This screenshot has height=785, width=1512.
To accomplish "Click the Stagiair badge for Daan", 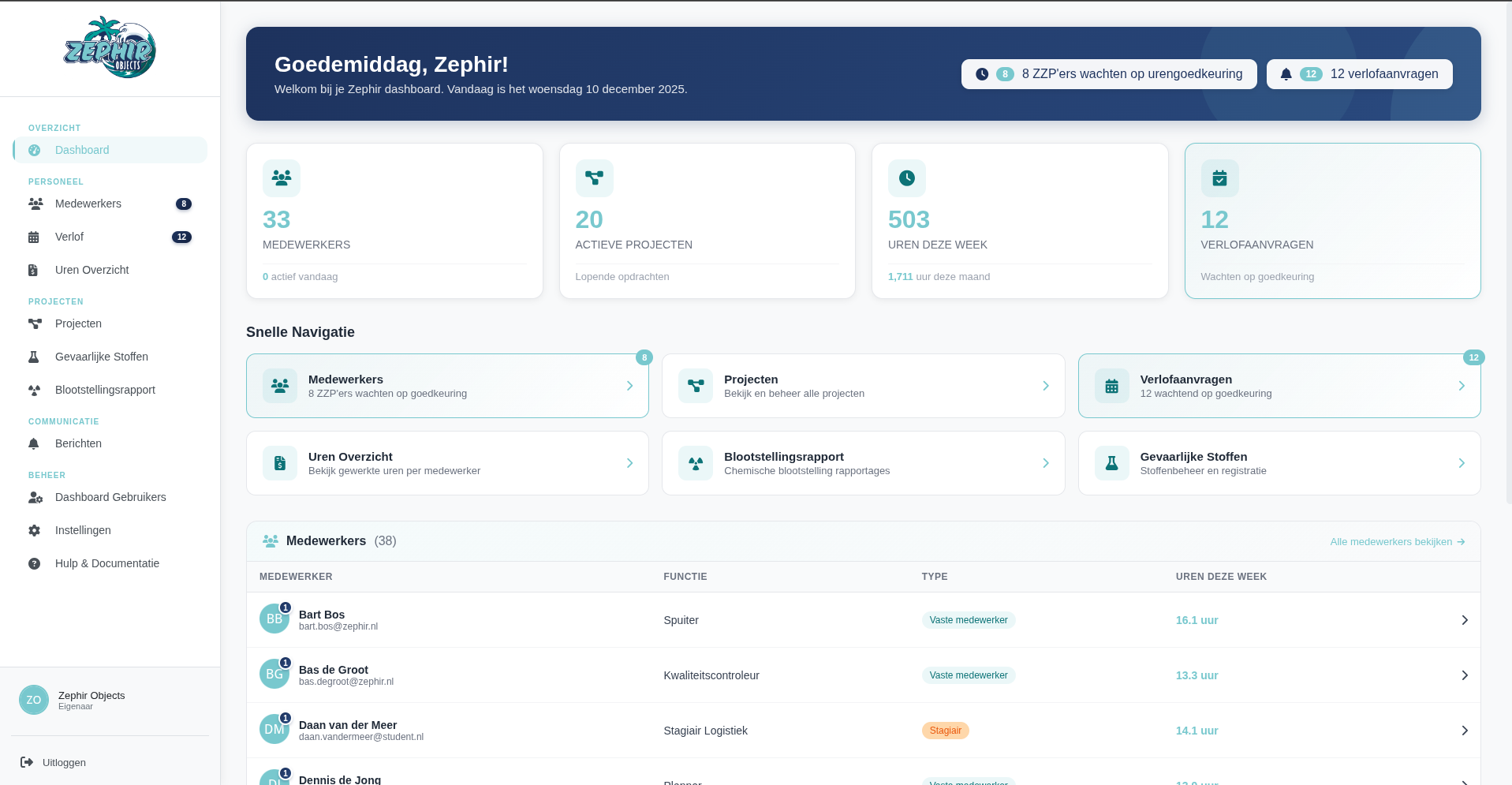I will (945, 731).
